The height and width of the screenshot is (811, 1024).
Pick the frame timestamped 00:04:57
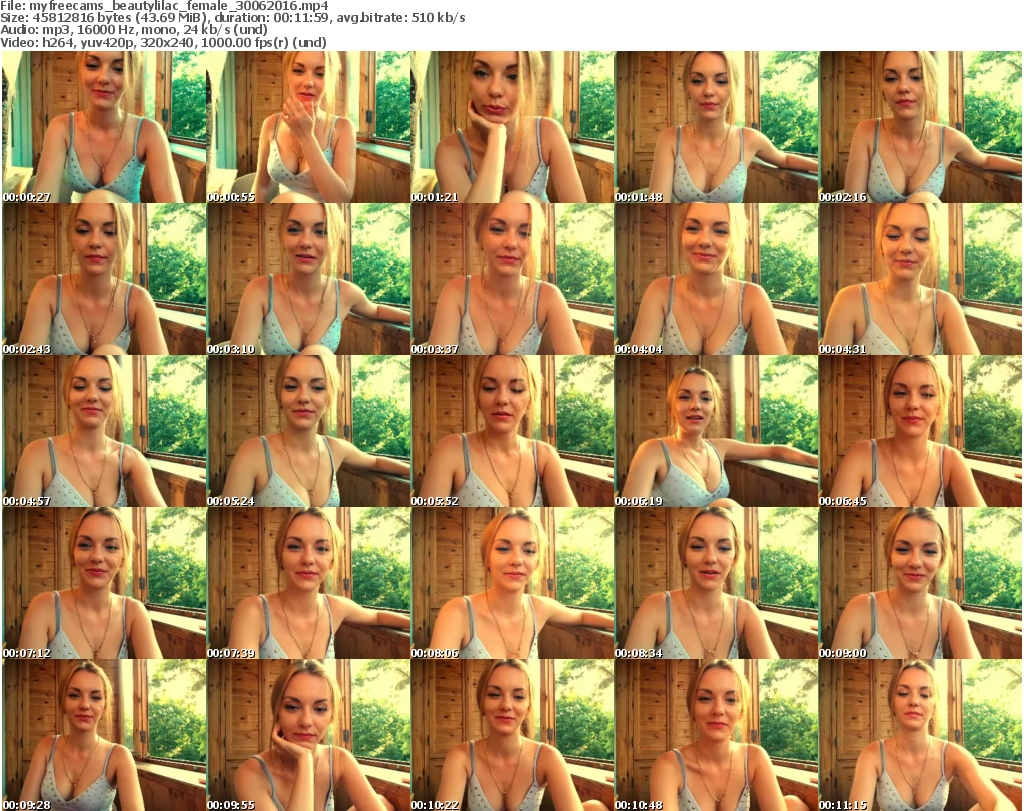coord(104,431)
